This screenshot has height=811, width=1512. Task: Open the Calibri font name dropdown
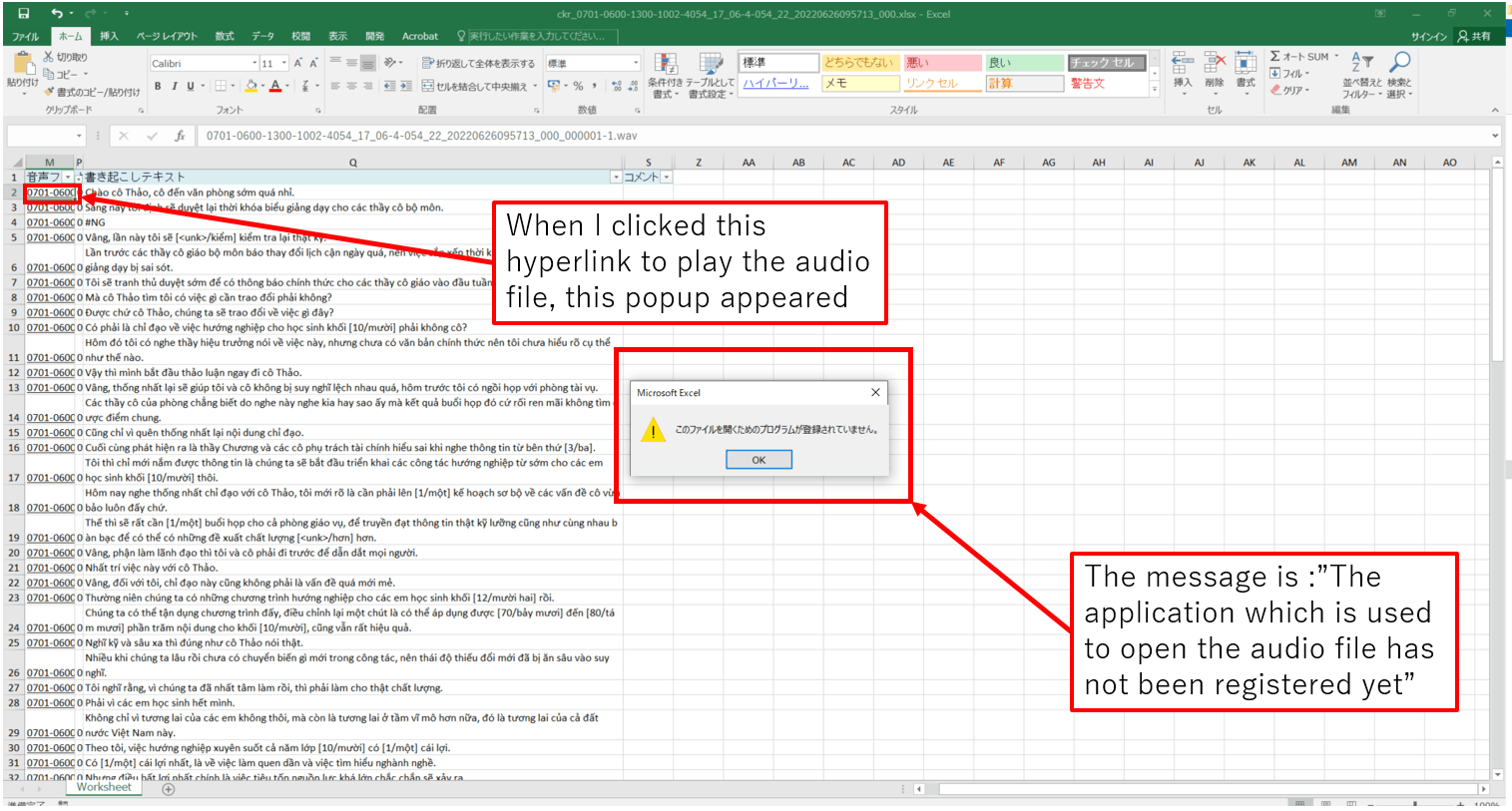tap(254, 63)
